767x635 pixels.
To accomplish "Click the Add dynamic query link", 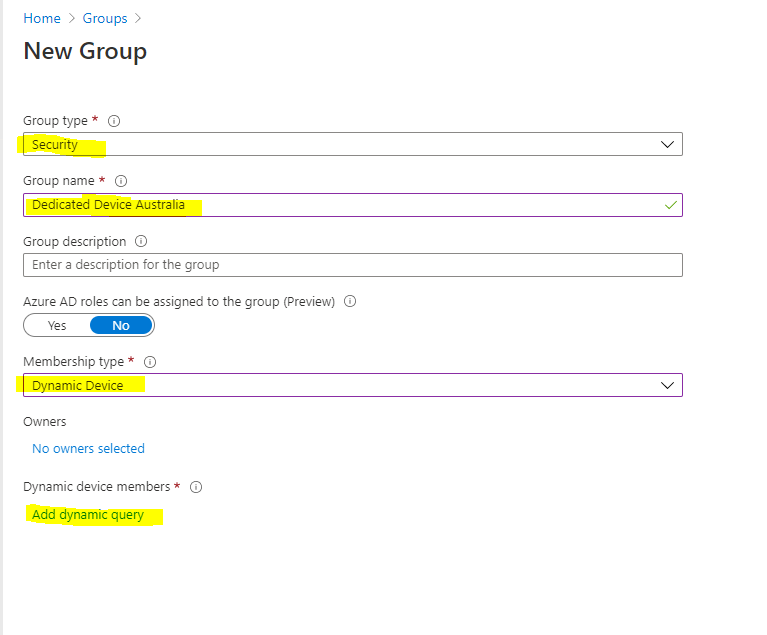I will point(88,515).
